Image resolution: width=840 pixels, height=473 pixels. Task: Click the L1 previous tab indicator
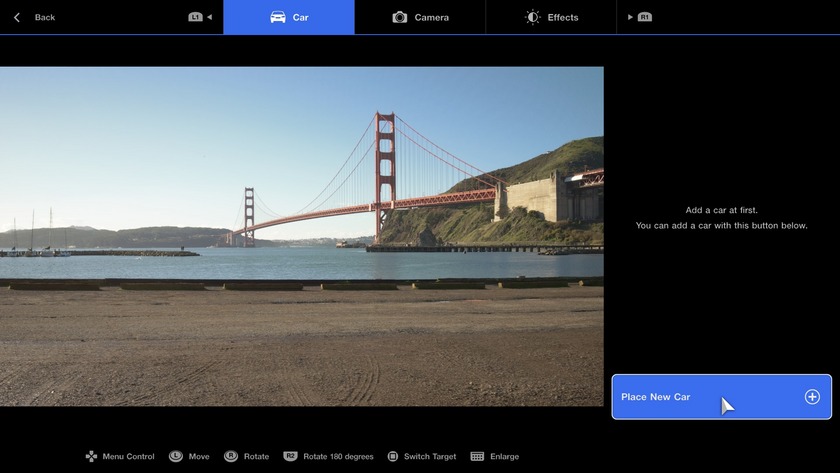click(200, 17)
